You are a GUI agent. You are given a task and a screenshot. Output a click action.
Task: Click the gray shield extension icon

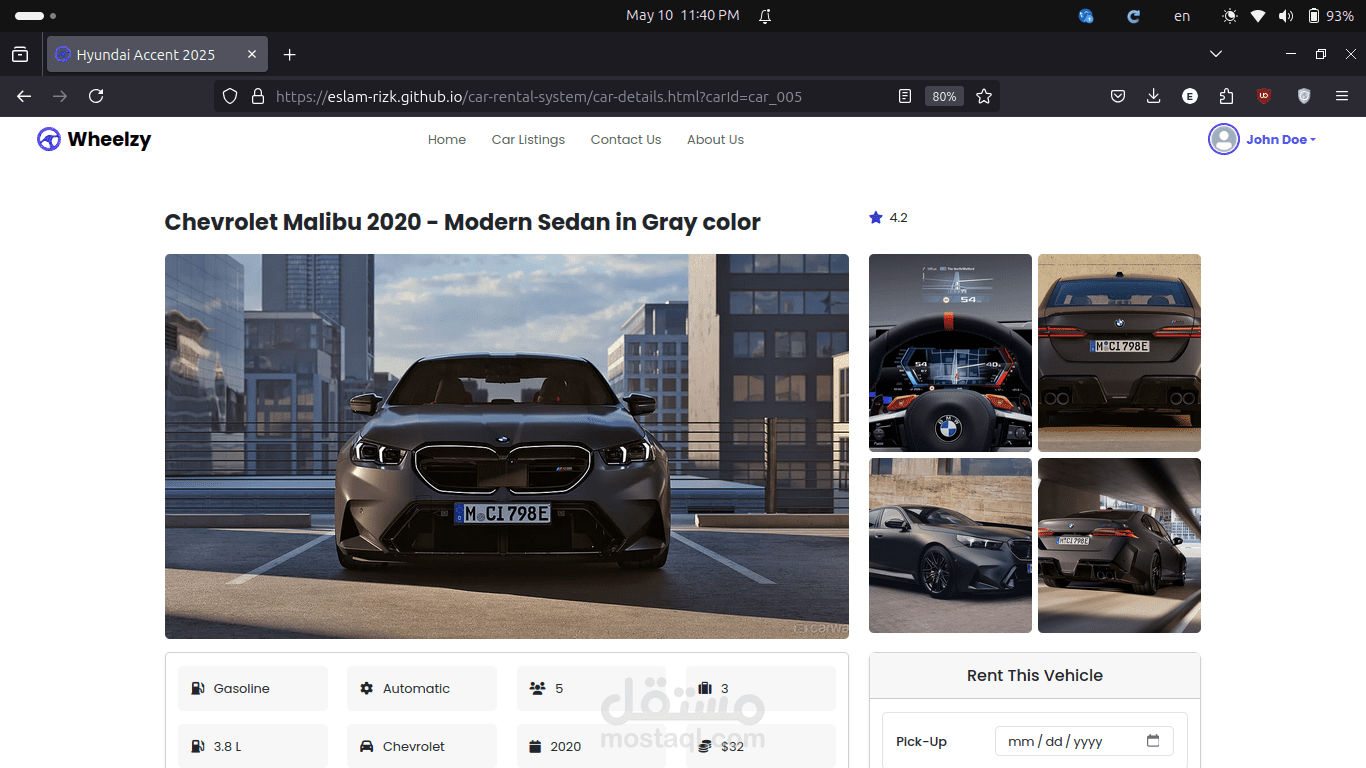[1304, 96]
